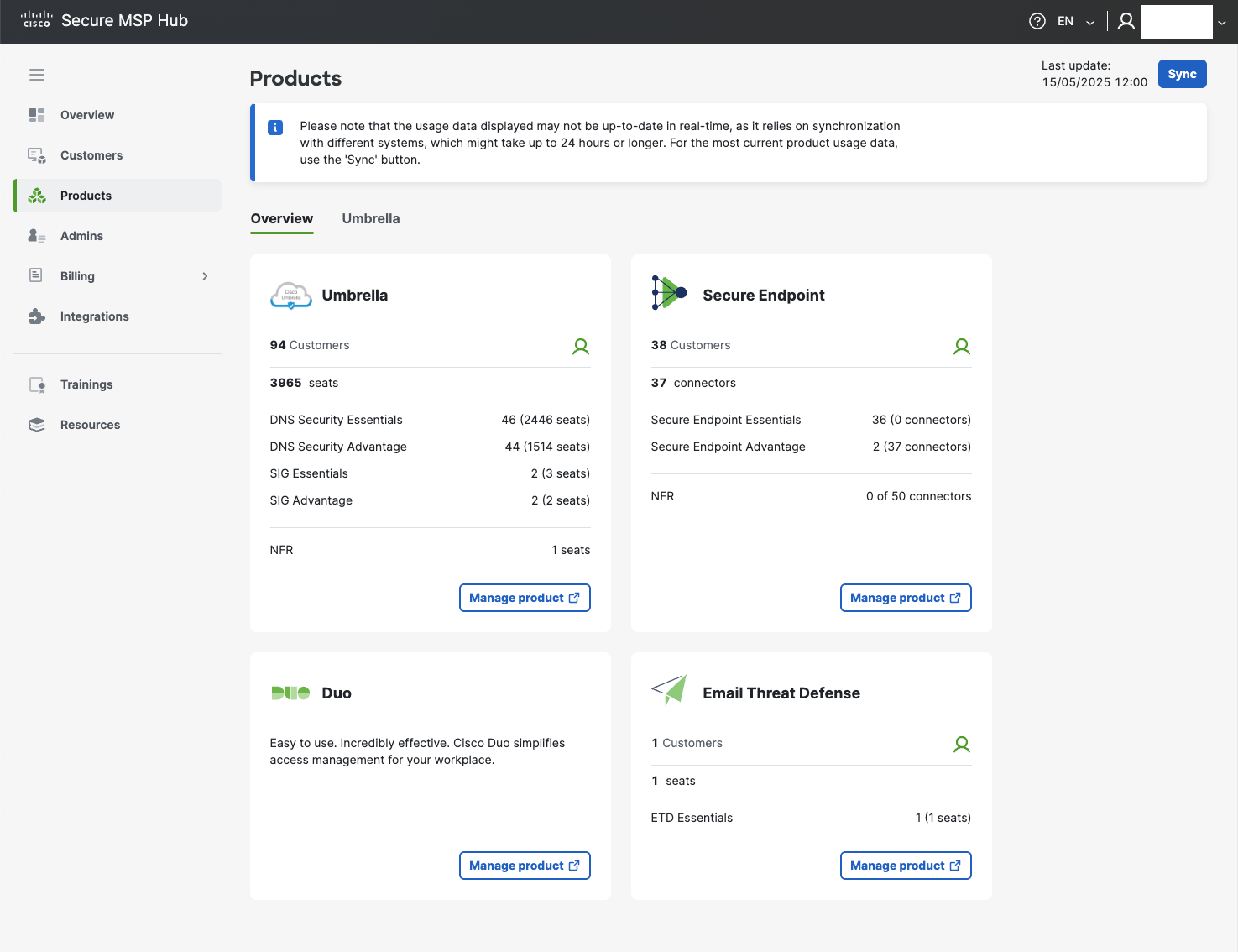Click 'Secure Endpoint Advantage' row label

[x=729, y=447]
